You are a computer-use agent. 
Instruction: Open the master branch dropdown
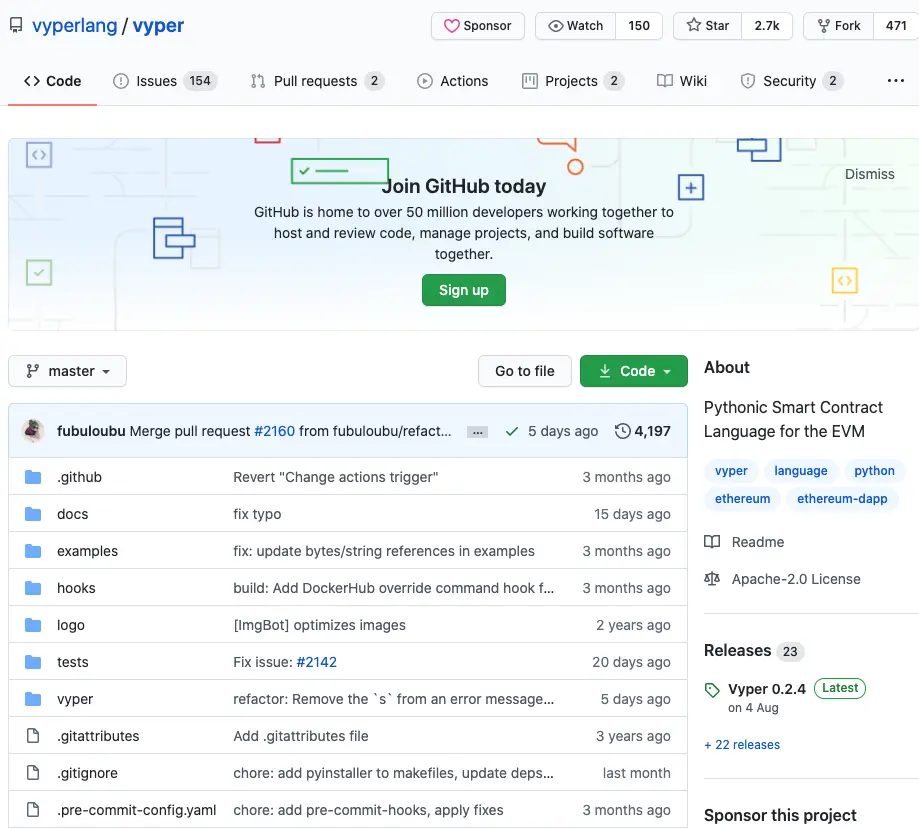pyautogui.click(x=67, y=371)
